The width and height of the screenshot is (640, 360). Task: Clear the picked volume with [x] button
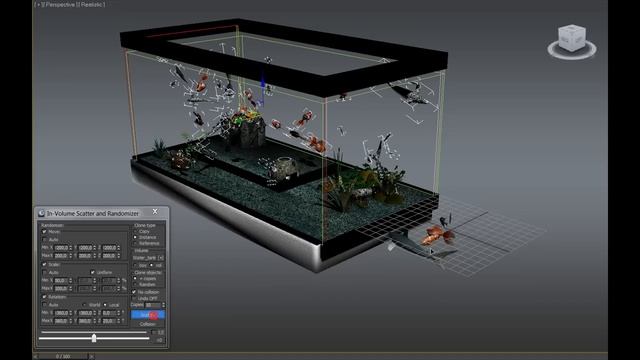[x=161, y=258]
